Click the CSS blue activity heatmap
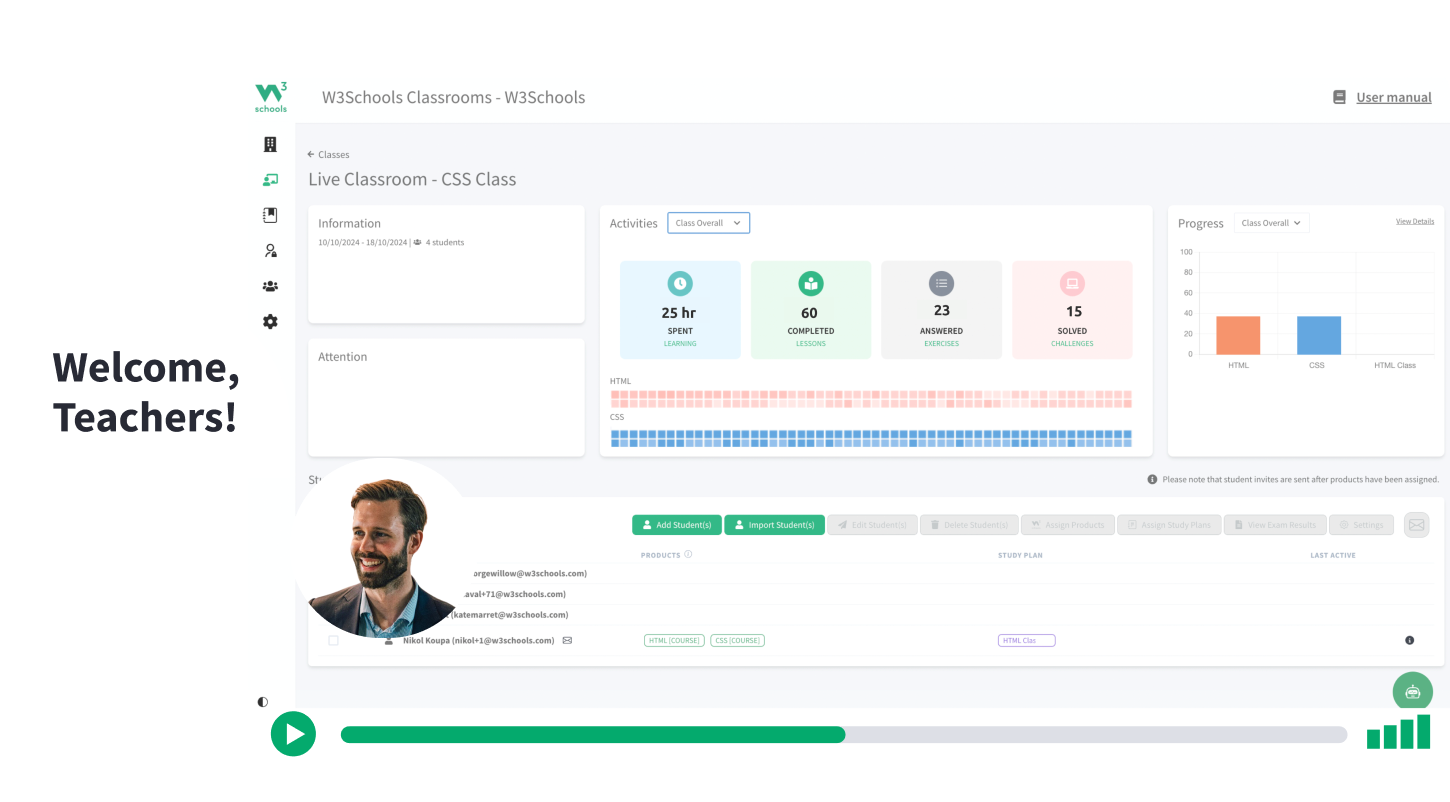Image resolution: width=1450 pixels, height=802 pixels. (871, 438)
